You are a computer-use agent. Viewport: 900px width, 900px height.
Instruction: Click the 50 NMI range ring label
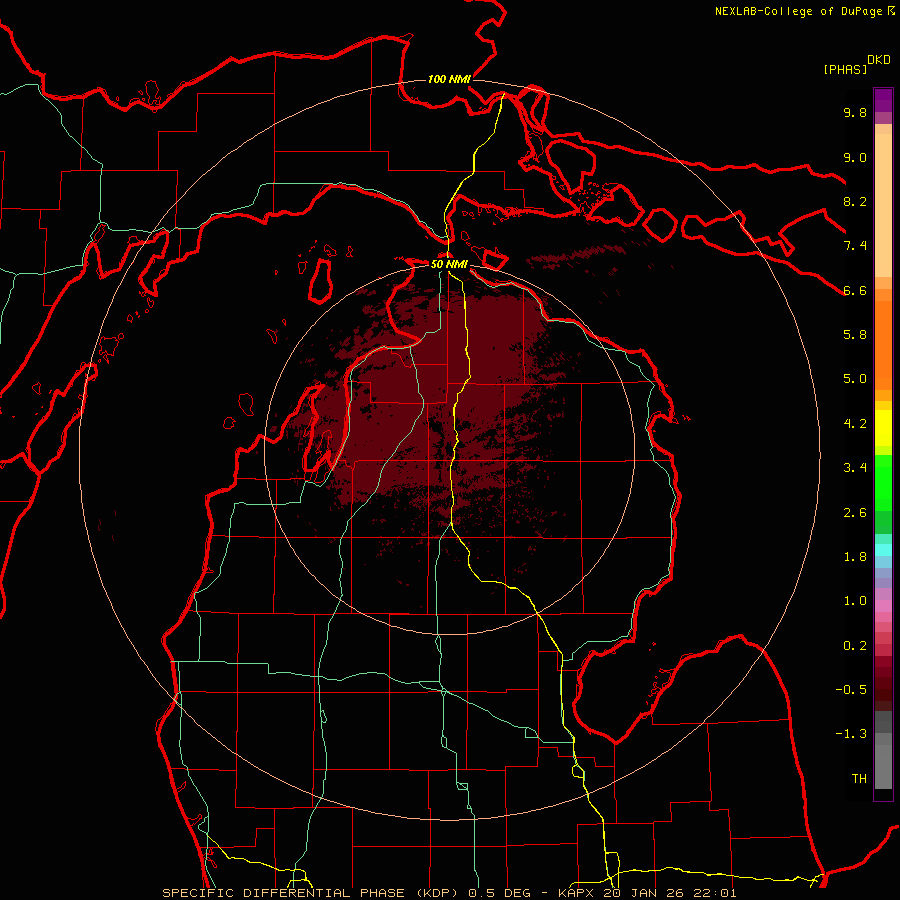(x=449, y=265)
